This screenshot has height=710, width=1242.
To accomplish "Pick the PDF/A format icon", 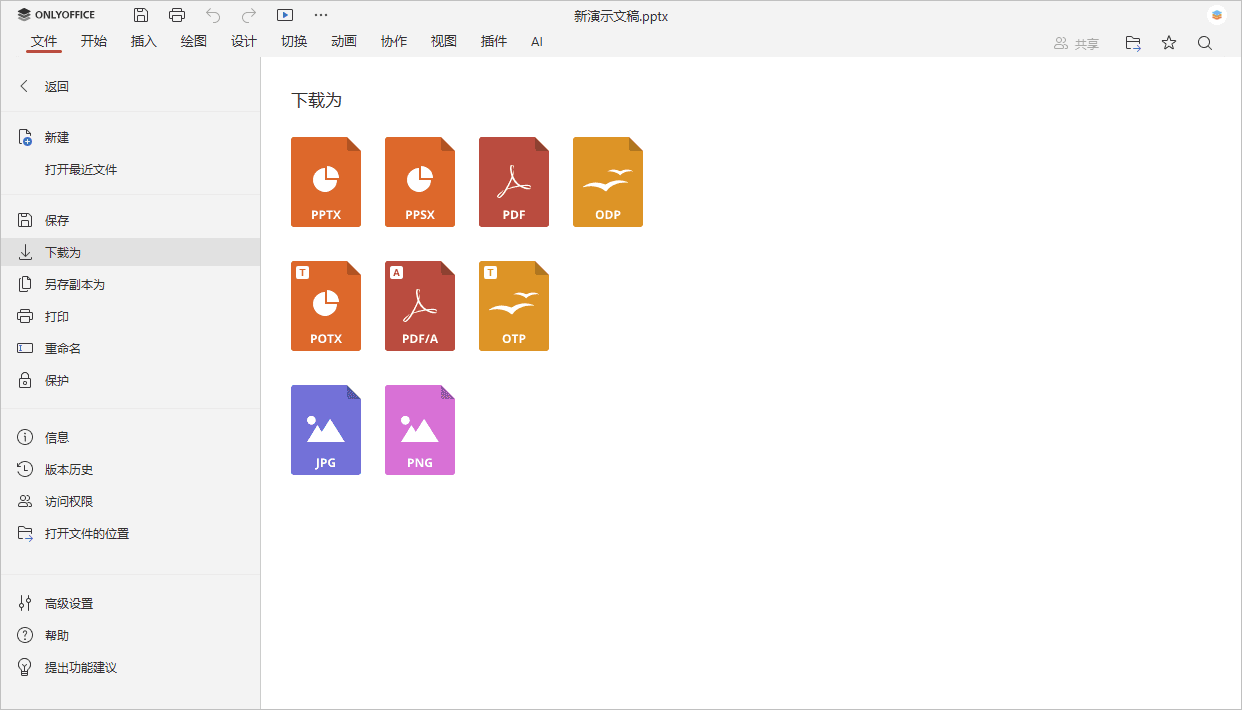I will click(x=420, y=306).
